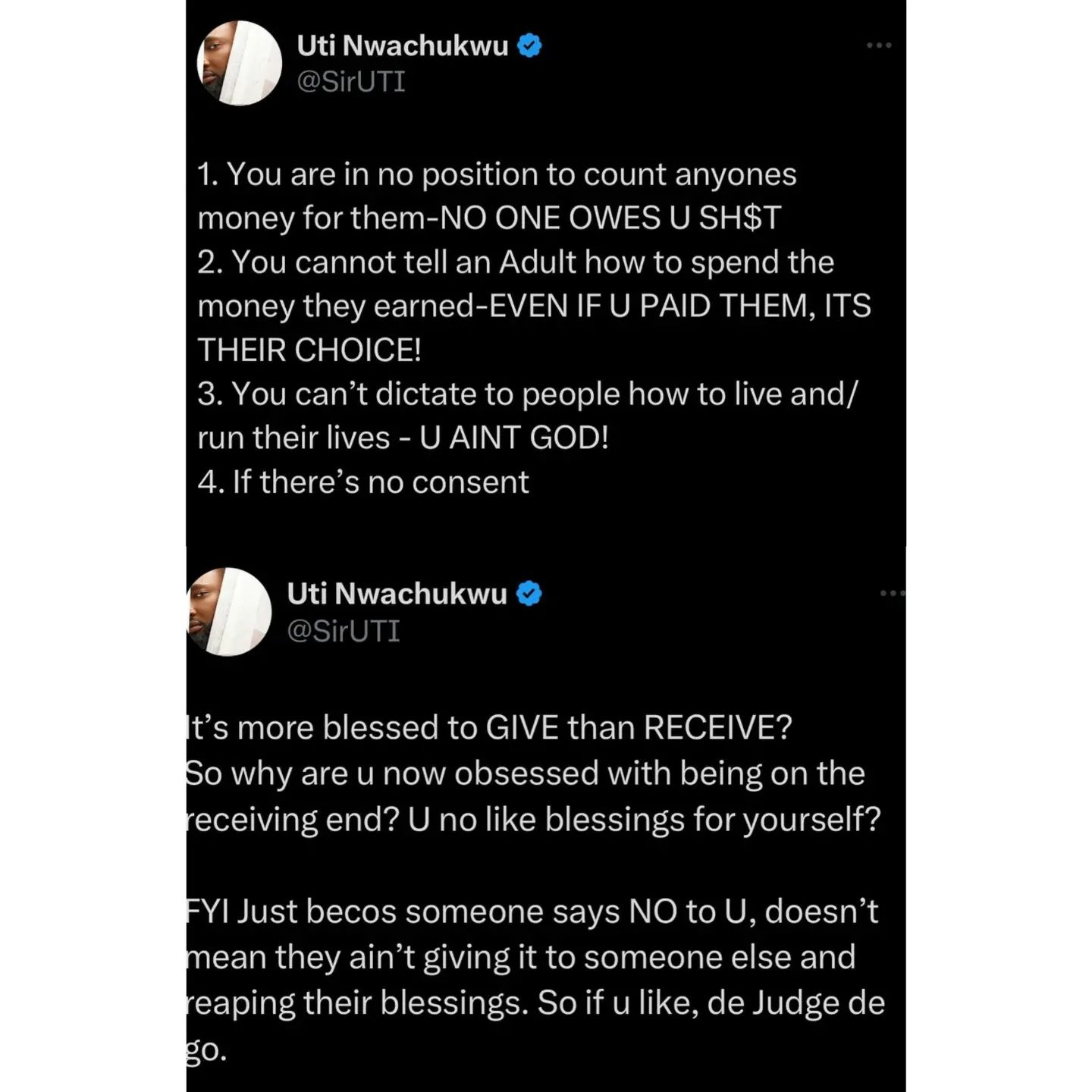Click the line ending 'de Judge de'
Screen dimensions: 1092x1092
click(535, 1003)
